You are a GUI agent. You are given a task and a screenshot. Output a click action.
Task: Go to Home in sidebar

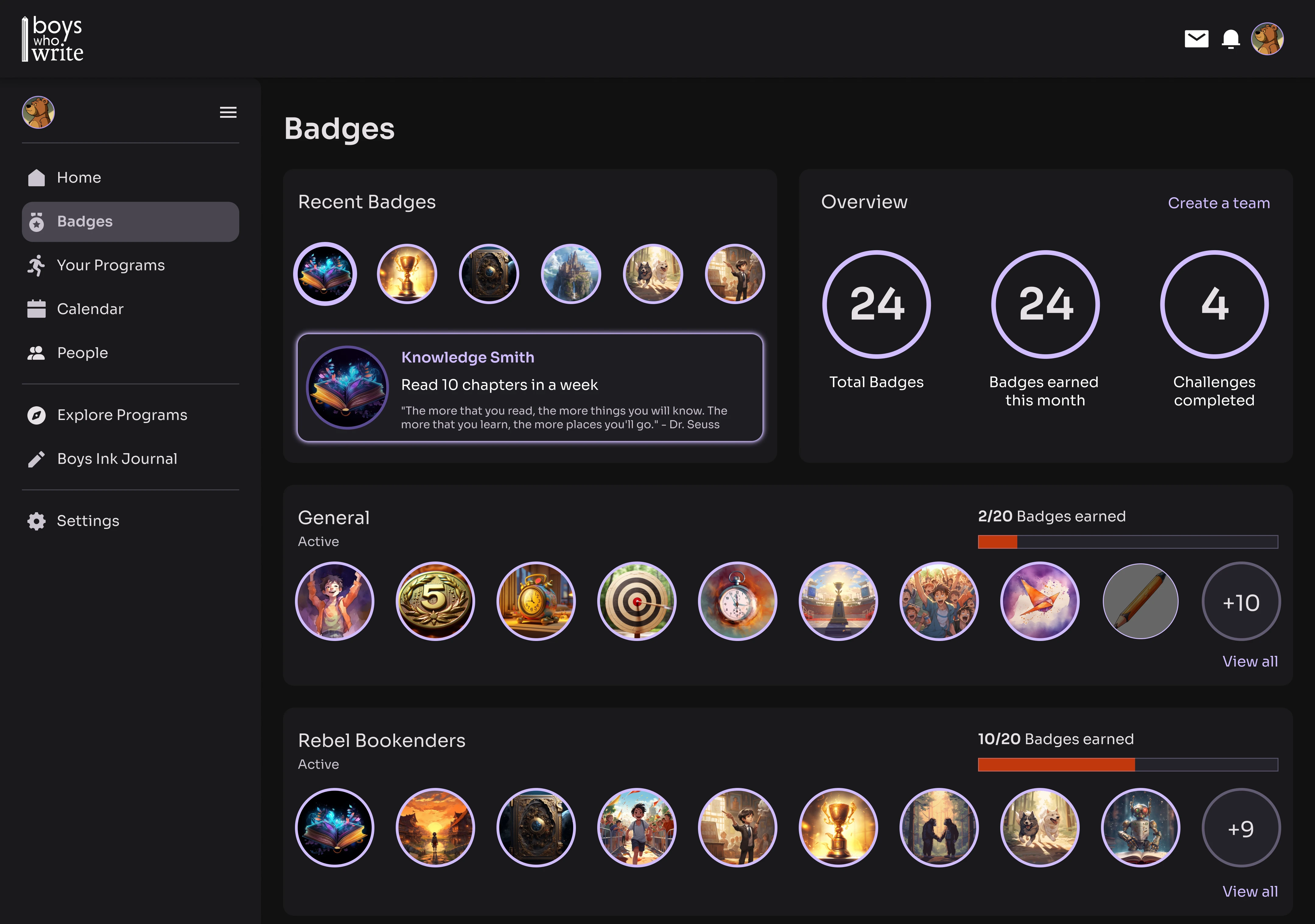pyautogui.click(x=79, y=177)
